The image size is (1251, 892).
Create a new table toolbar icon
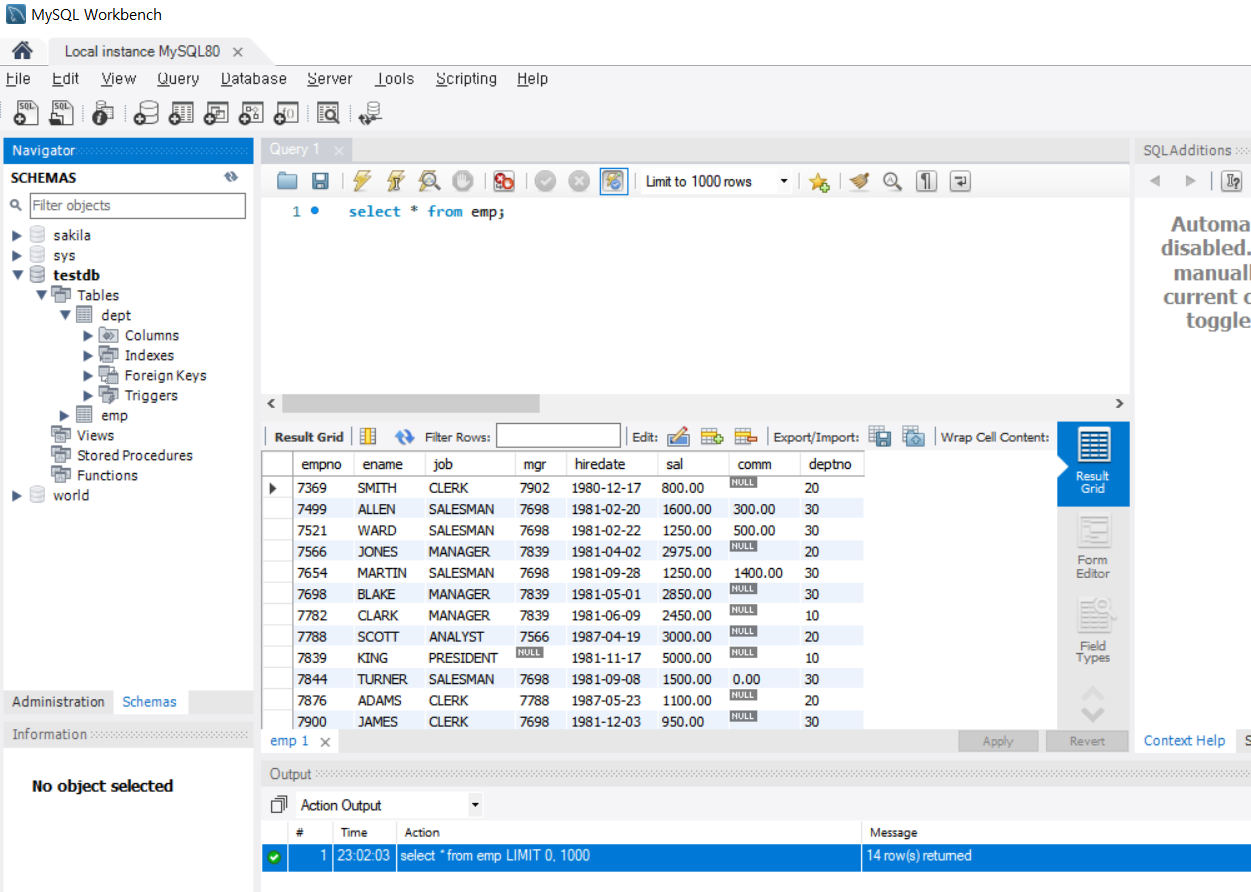tap(181, 113)
